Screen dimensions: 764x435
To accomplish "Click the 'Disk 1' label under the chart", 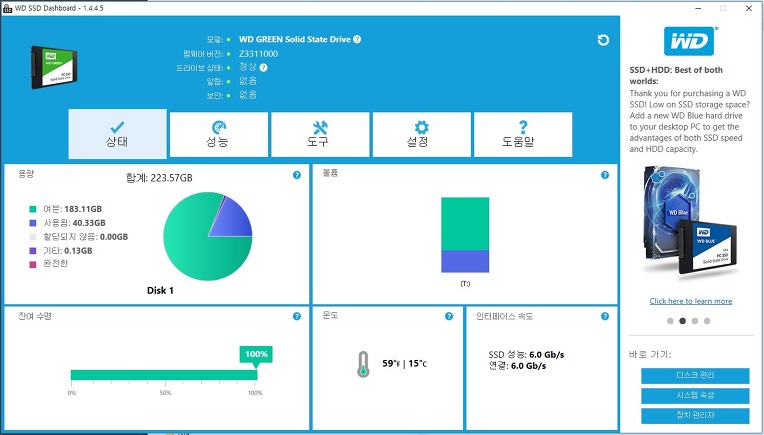I will tap(160, 291).
